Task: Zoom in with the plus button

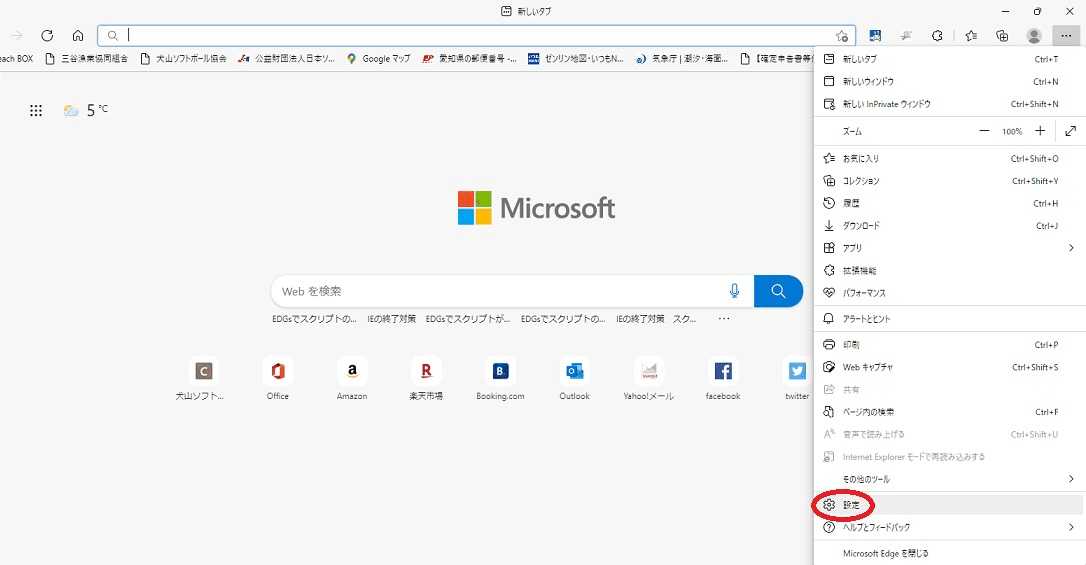Action: tap(1040, 131)
